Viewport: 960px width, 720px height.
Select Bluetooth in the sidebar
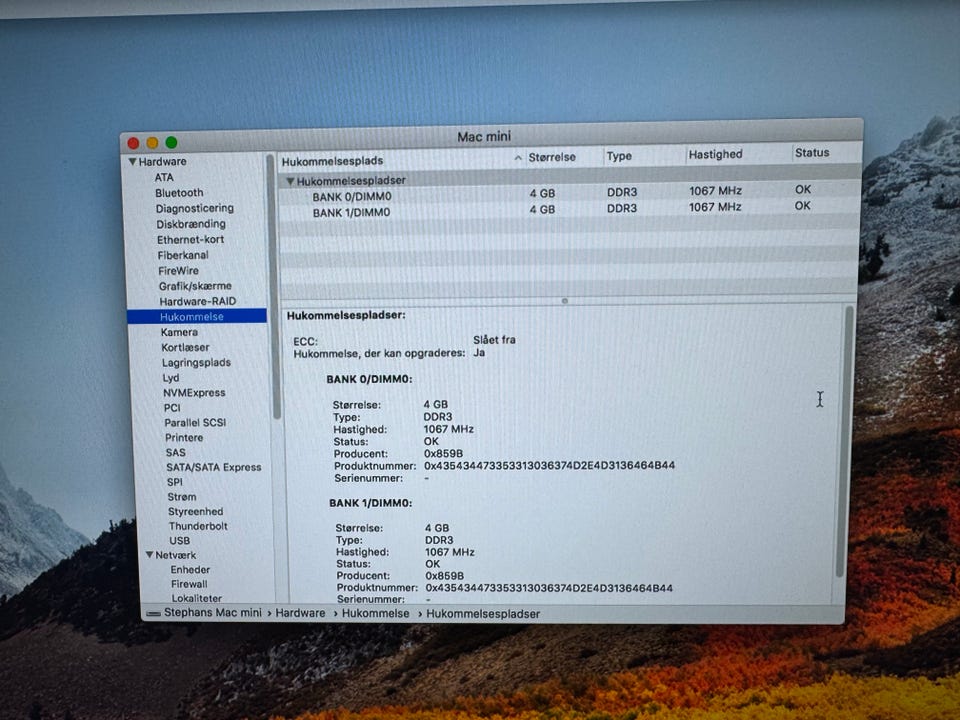(x=179, y=193)
